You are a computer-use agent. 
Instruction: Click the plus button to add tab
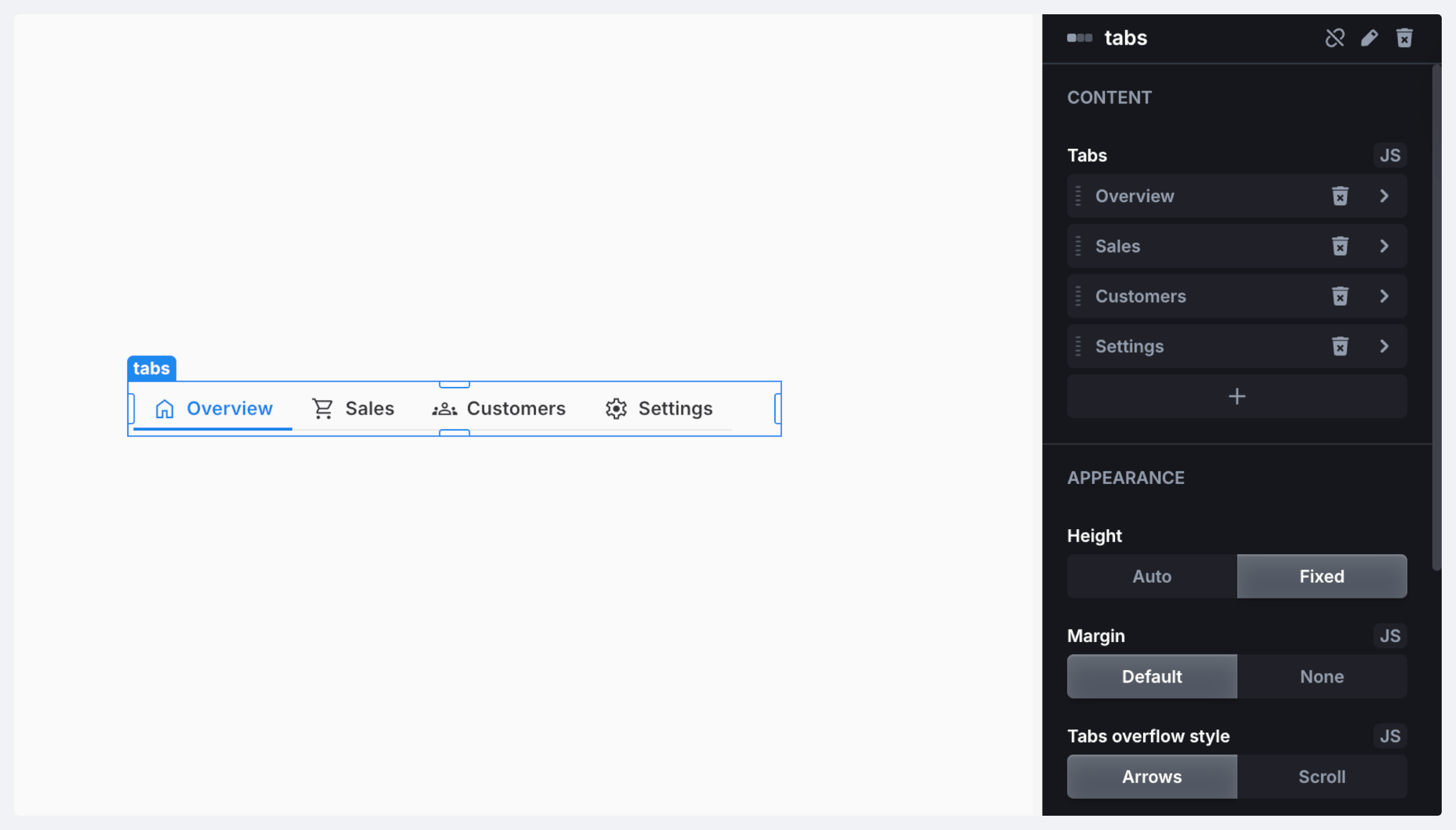[x=1237, y=397]
